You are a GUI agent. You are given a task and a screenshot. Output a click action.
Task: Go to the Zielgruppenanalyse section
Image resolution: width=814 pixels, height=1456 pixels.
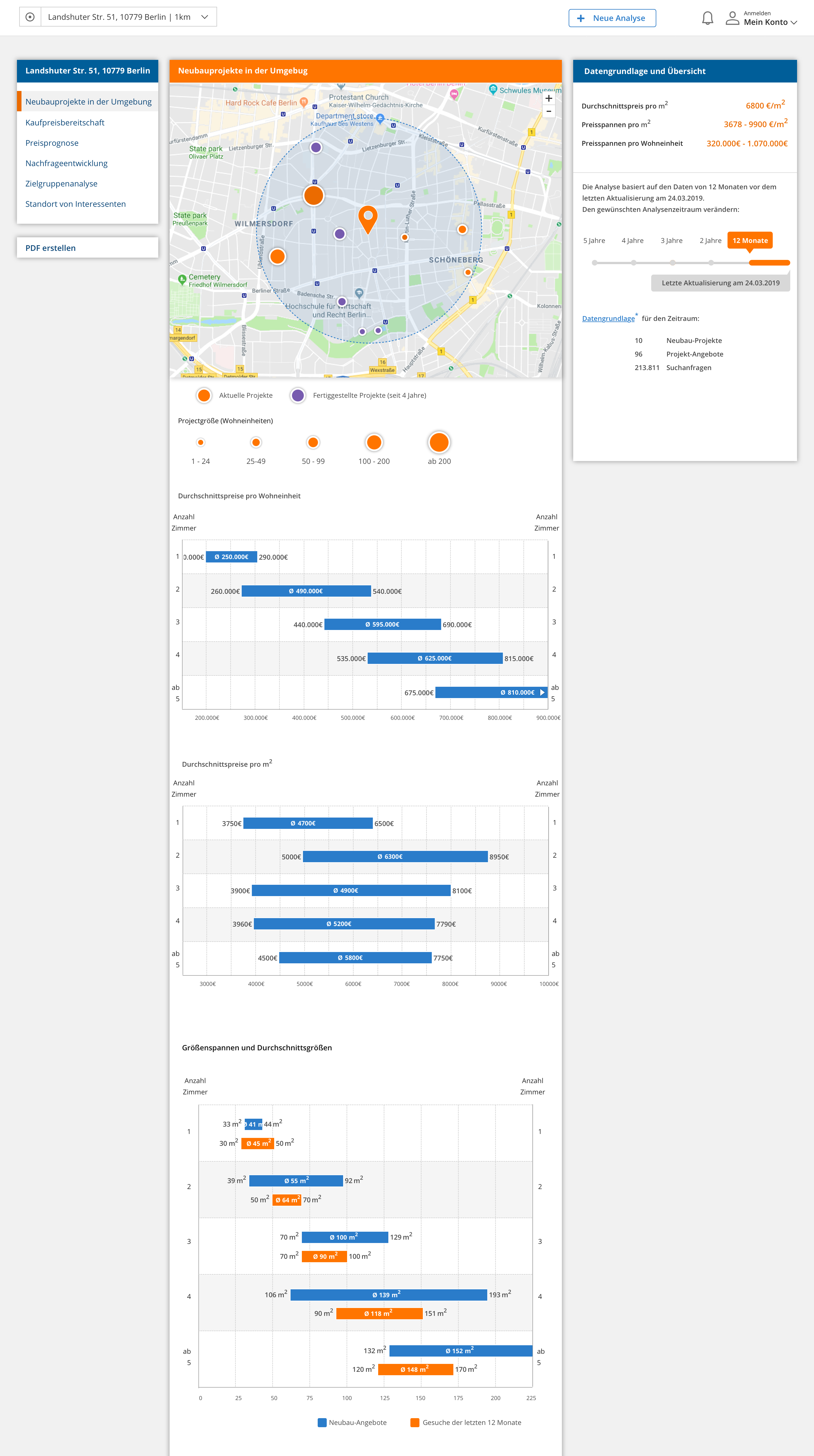click(x=61, y=184)
